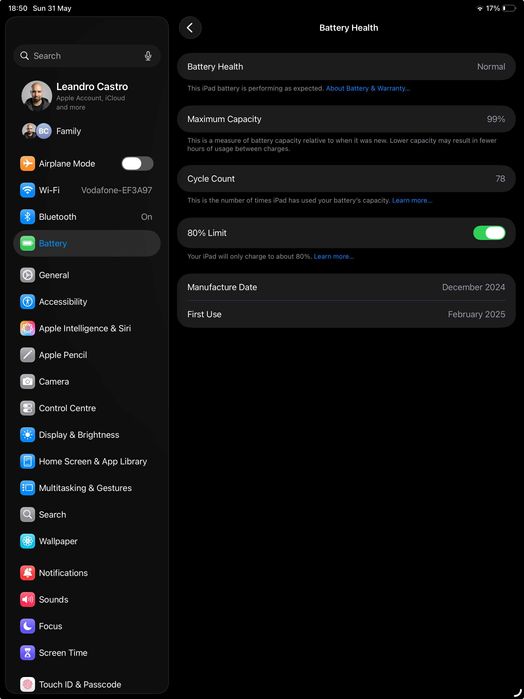
Task: Tap the Sun 31 May date
Action: click(52, 8)
